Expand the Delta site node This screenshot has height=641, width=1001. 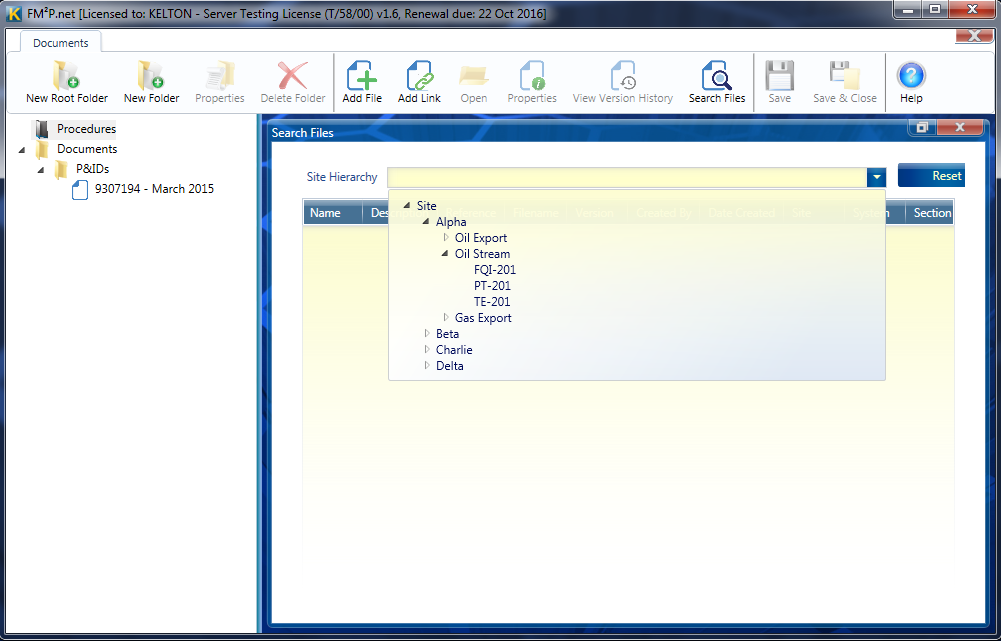[x=426, y=365]
